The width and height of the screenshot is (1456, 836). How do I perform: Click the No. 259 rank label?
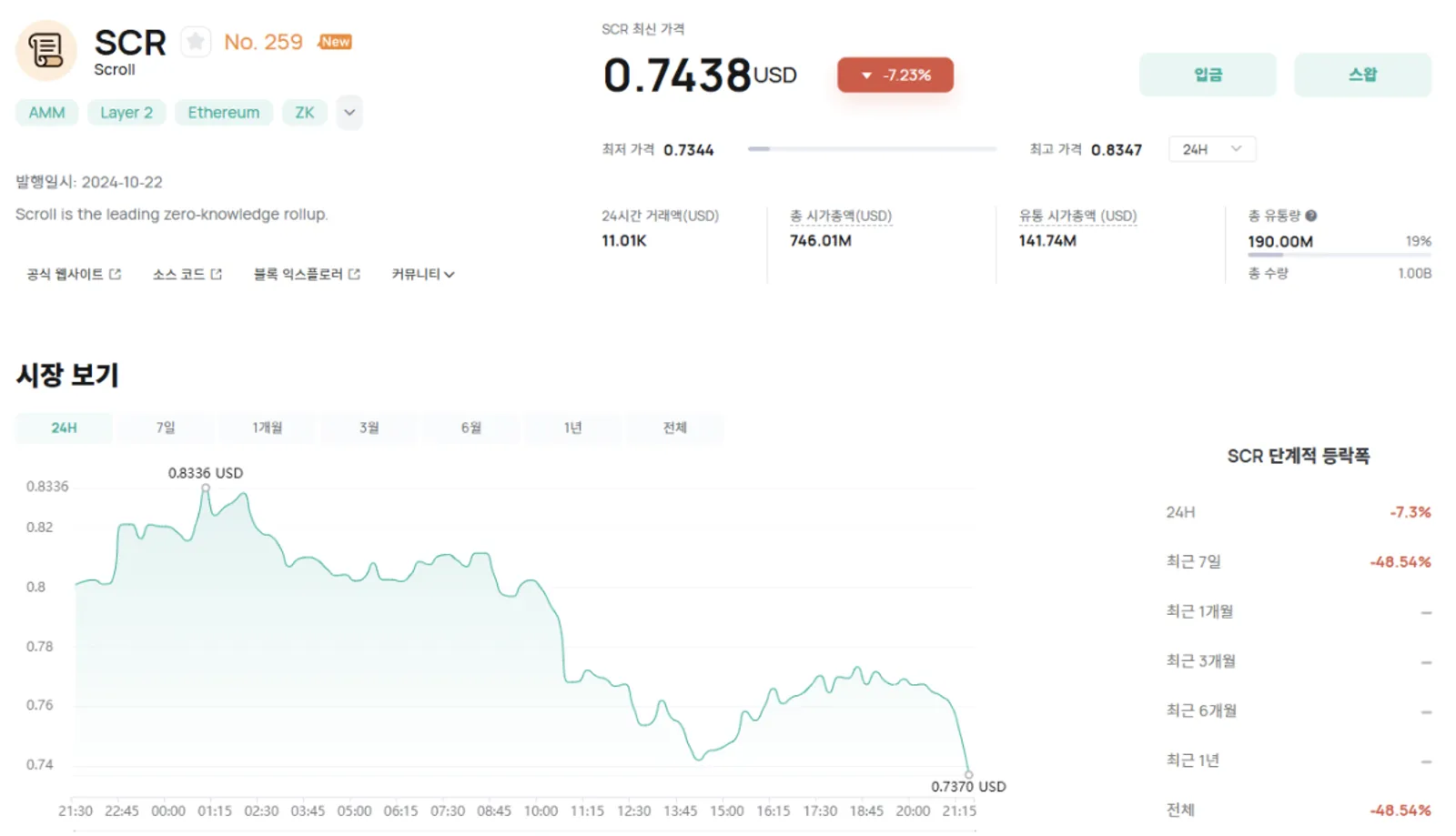point(263,42)
